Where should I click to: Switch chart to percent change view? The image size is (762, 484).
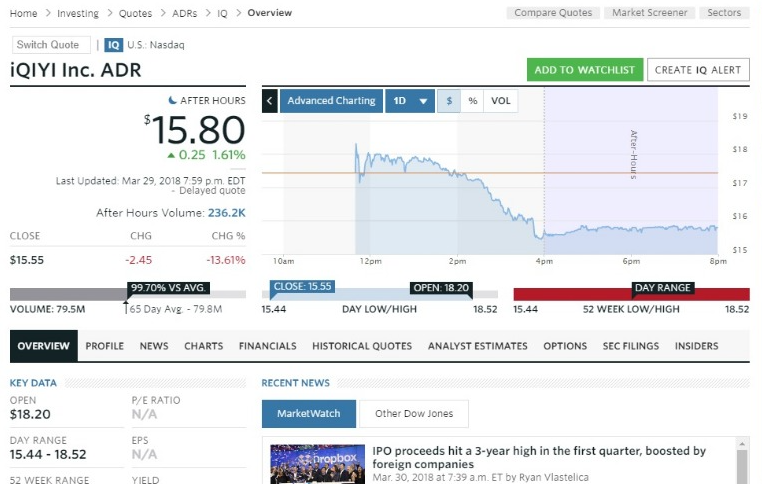(x=472, y=101)
